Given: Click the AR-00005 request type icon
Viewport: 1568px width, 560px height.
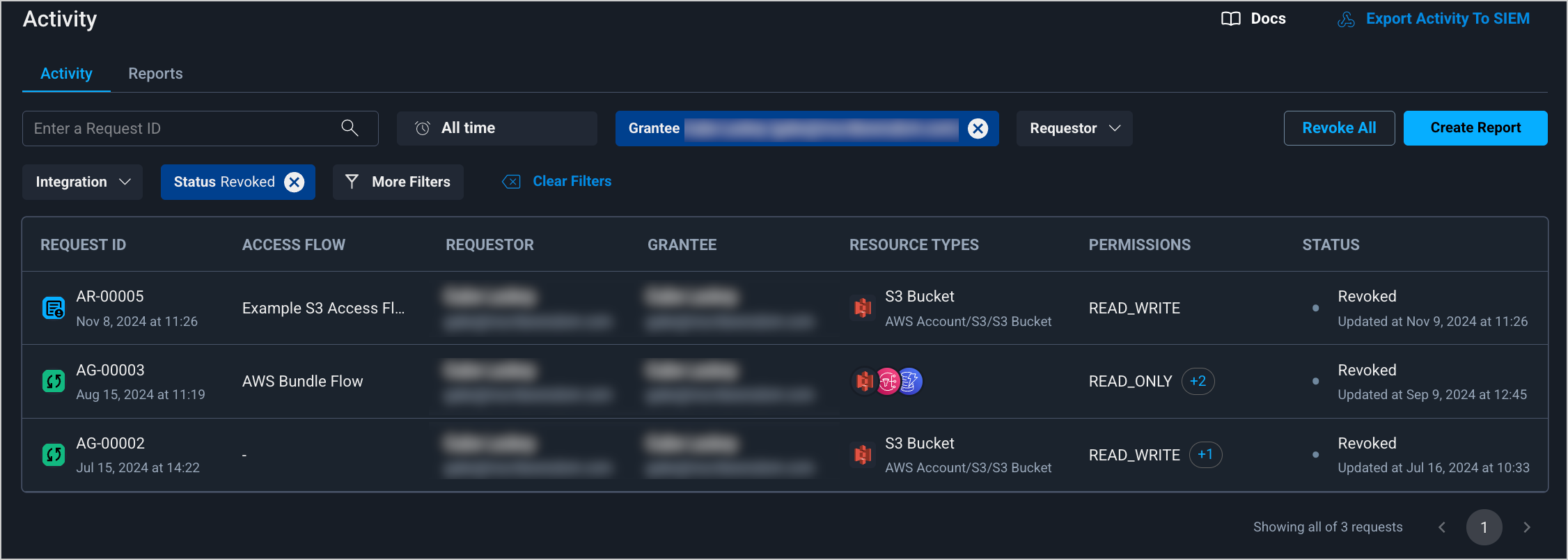Looking at the screenshot, I should [54, 308].
